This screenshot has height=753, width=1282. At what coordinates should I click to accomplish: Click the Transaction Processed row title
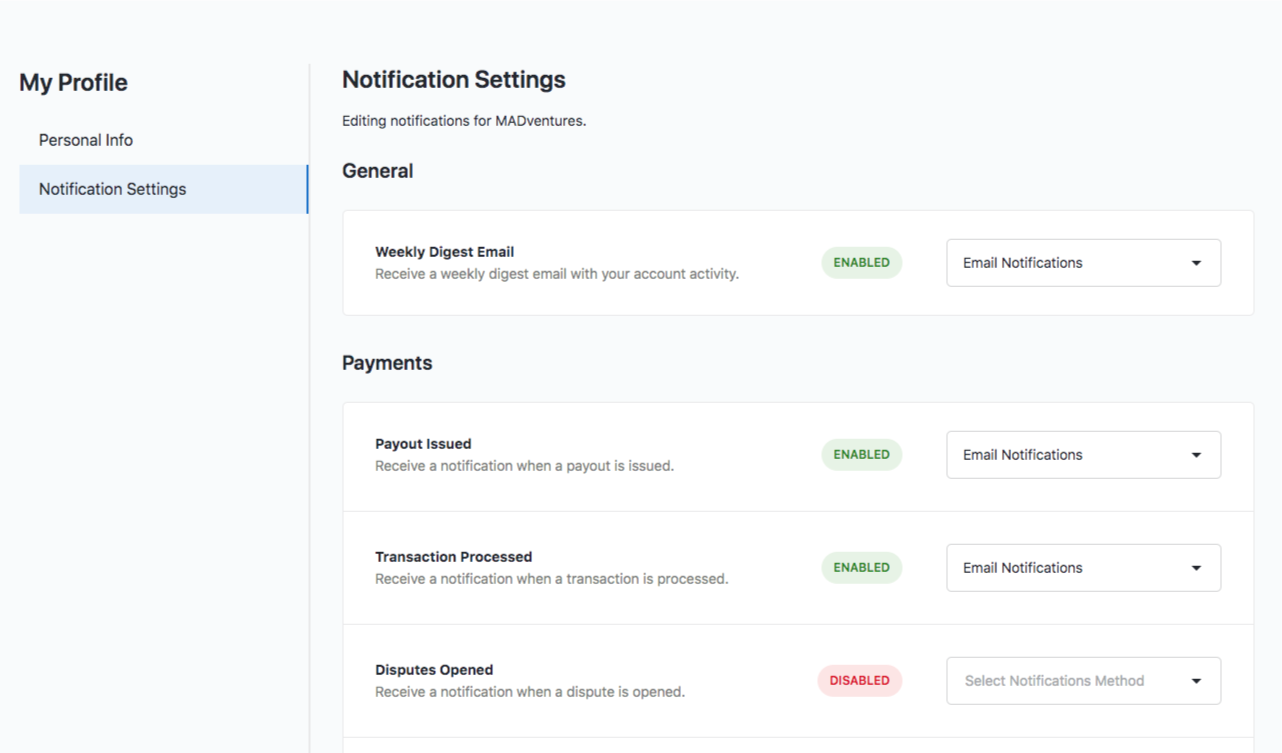(453, 557)
